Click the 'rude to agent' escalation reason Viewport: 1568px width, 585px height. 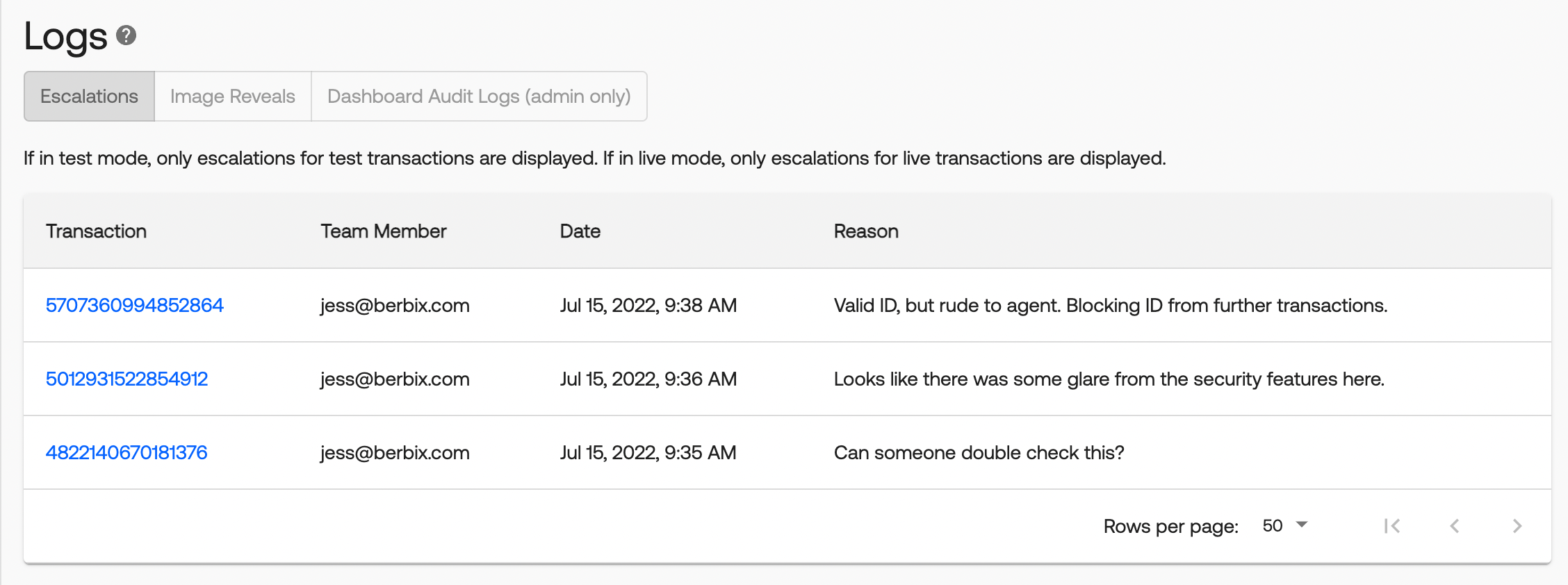1110,306
